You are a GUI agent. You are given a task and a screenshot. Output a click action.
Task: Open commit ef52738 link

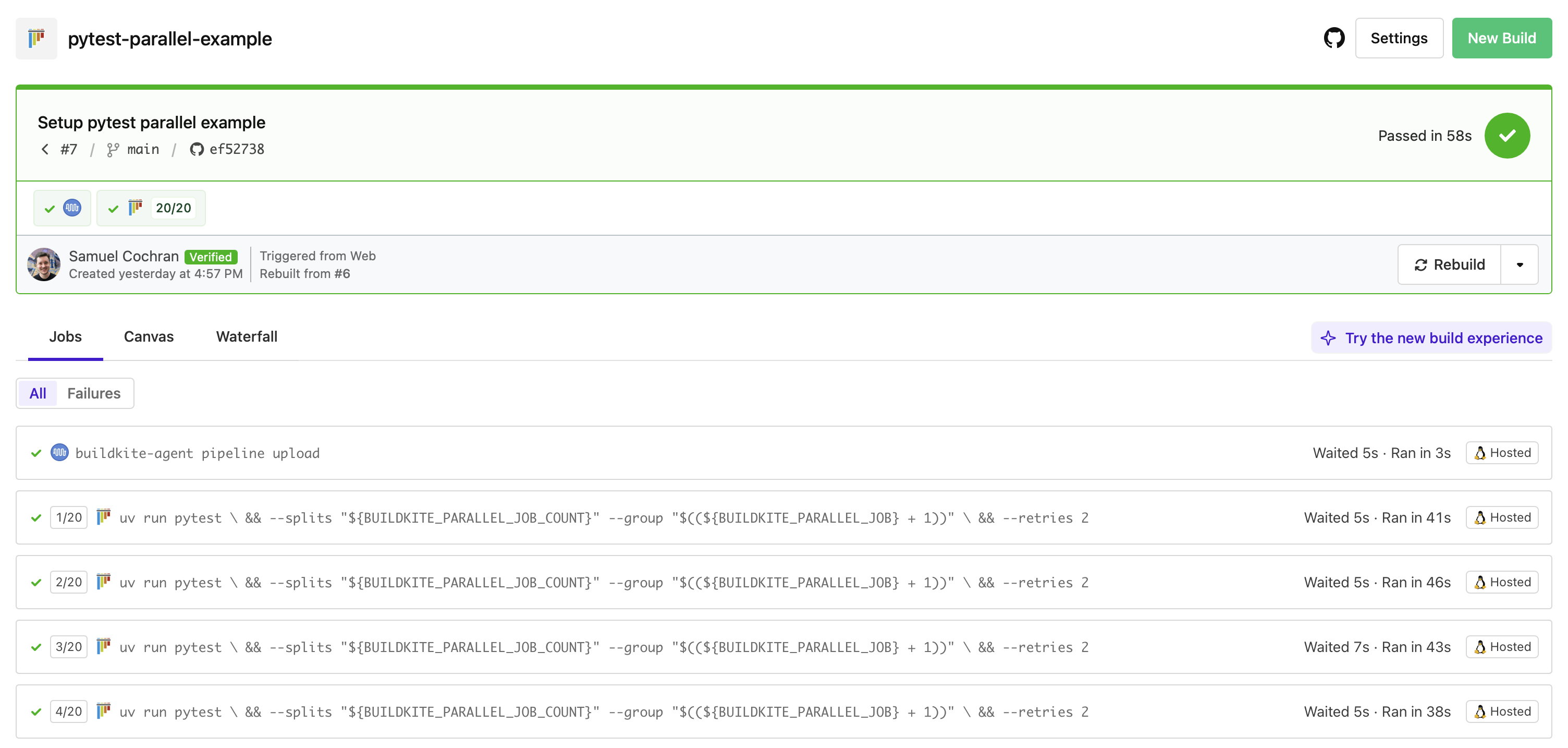point(236,149)
